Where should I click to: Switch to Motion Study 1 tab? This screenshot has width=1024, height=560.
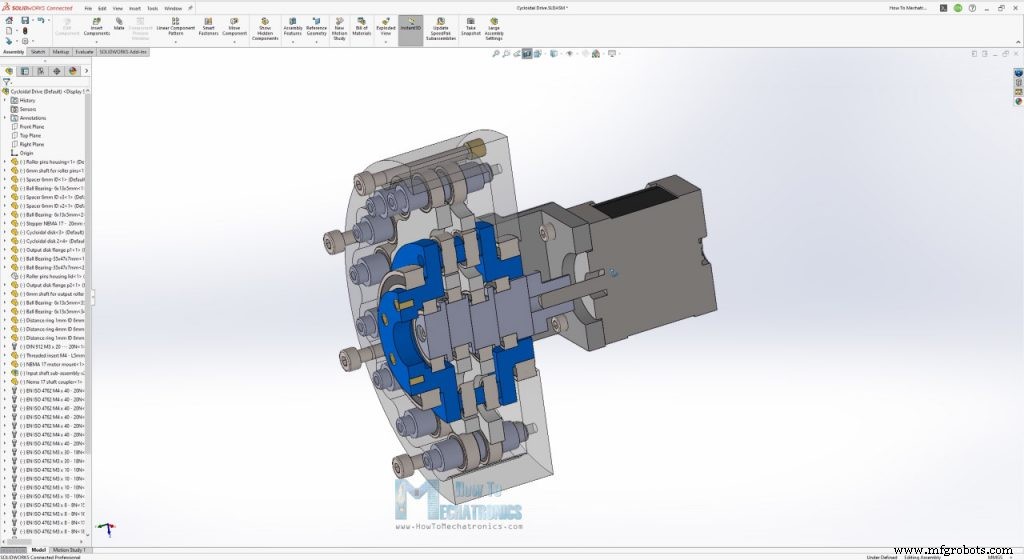(x=69, y=550)
